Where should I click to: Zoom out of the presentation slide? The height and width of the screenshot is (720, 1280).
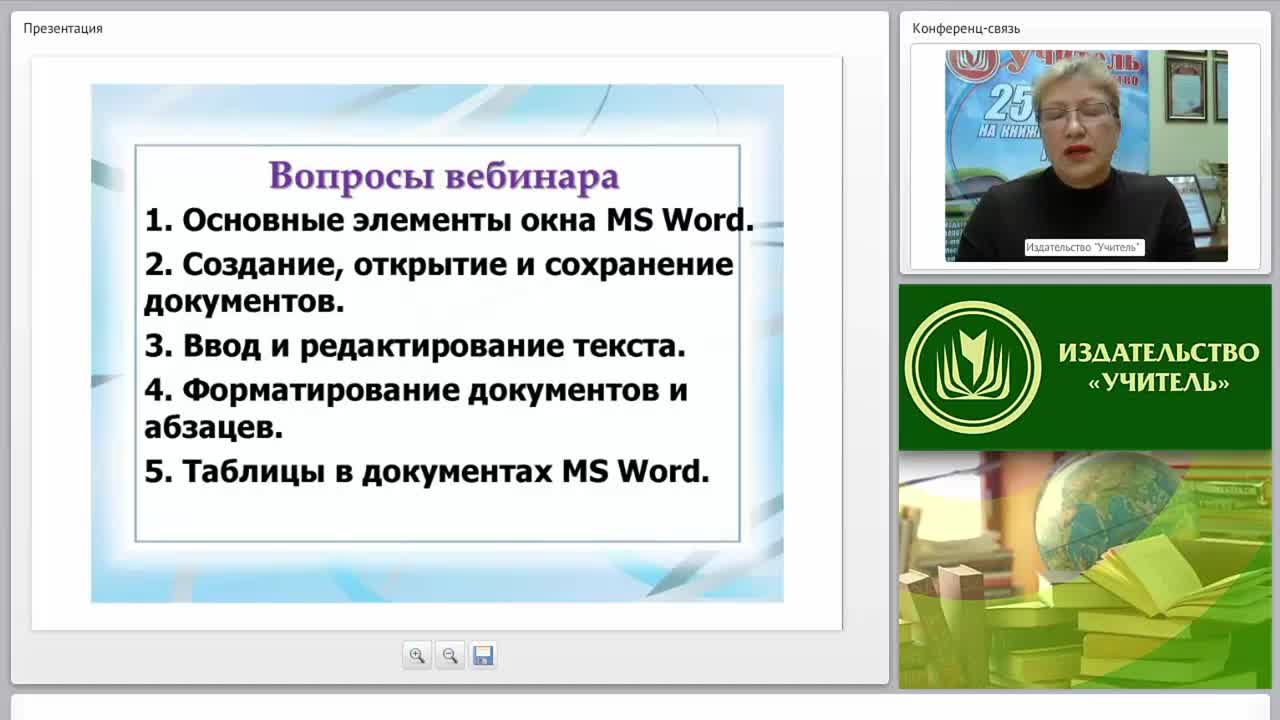(450, 656)
